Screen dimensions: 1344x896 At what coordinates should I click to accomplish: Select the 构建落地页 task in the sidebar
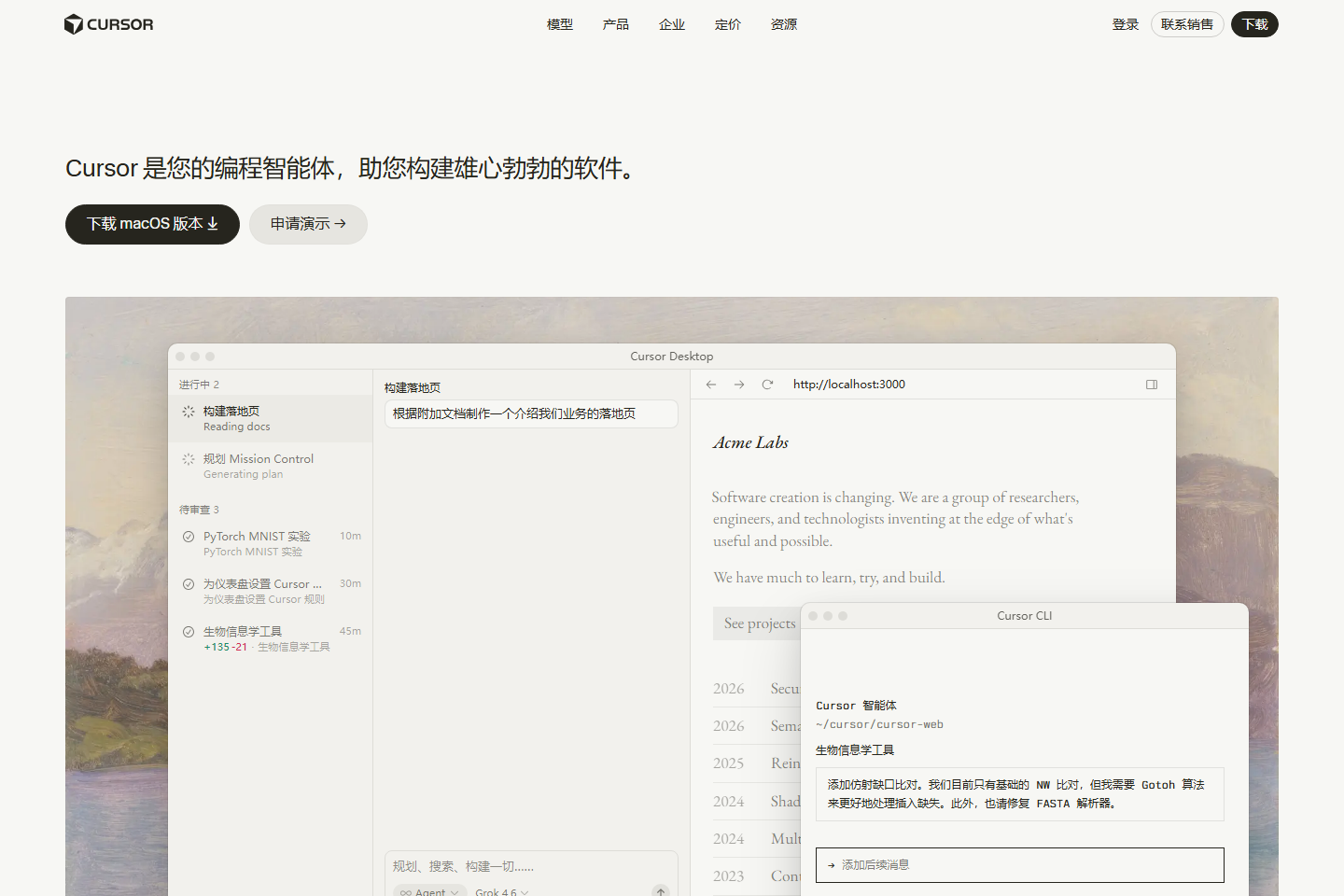(x=271, y=418)
